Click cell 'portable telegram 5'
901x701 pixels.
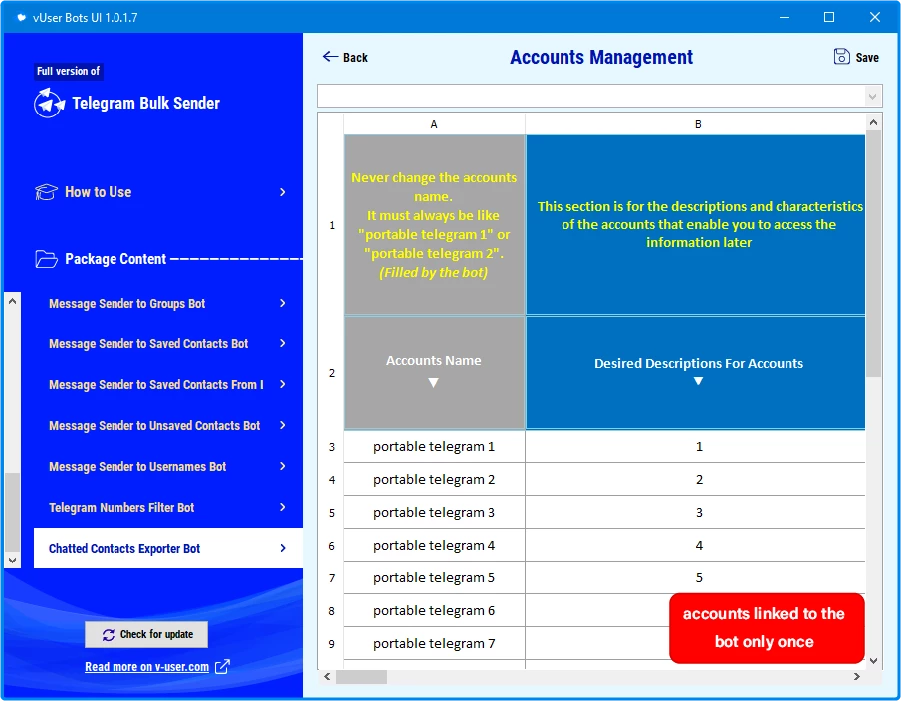434,577
